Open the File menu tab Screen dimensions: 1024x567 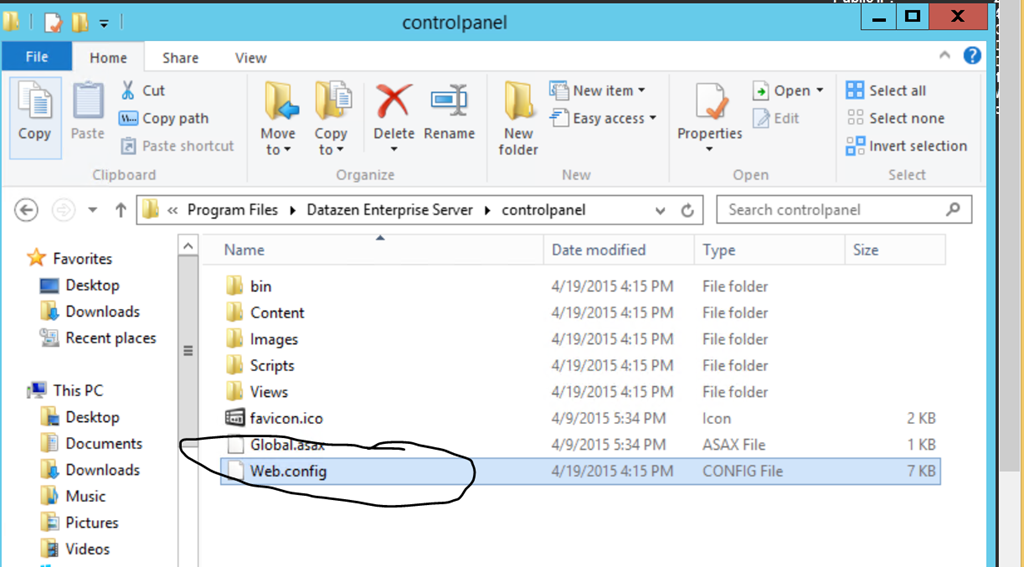(x=37, y=57)
